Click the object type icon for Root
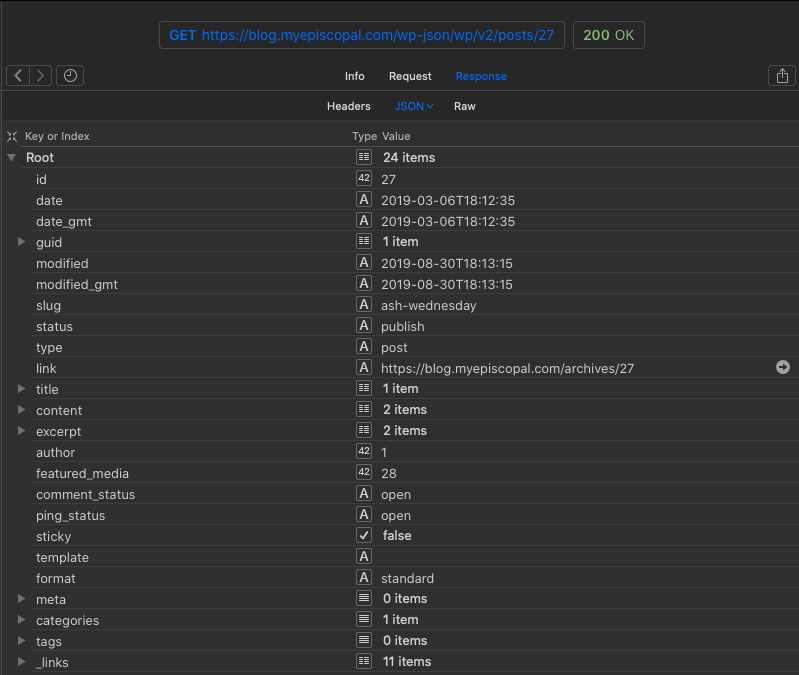 click(364, 157)
